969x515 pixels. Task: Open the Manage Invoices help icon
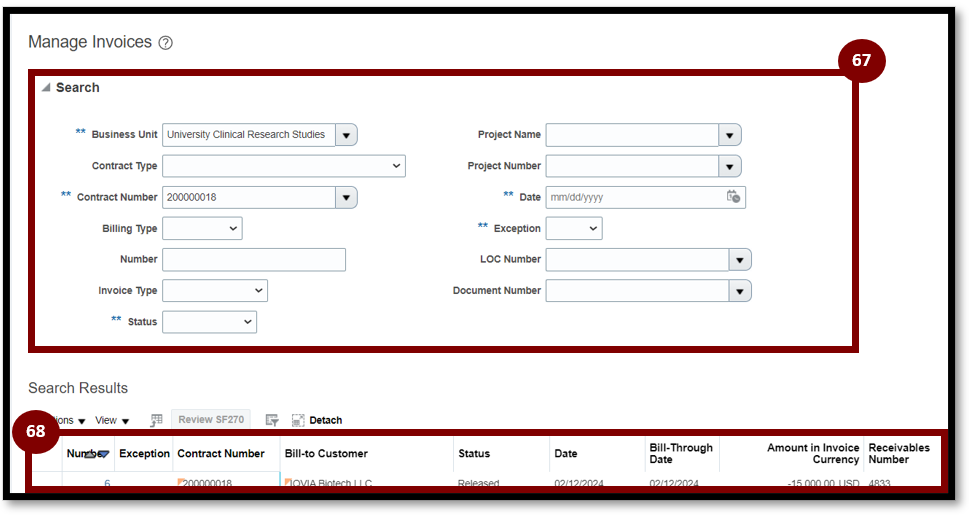tap(166, 43)
